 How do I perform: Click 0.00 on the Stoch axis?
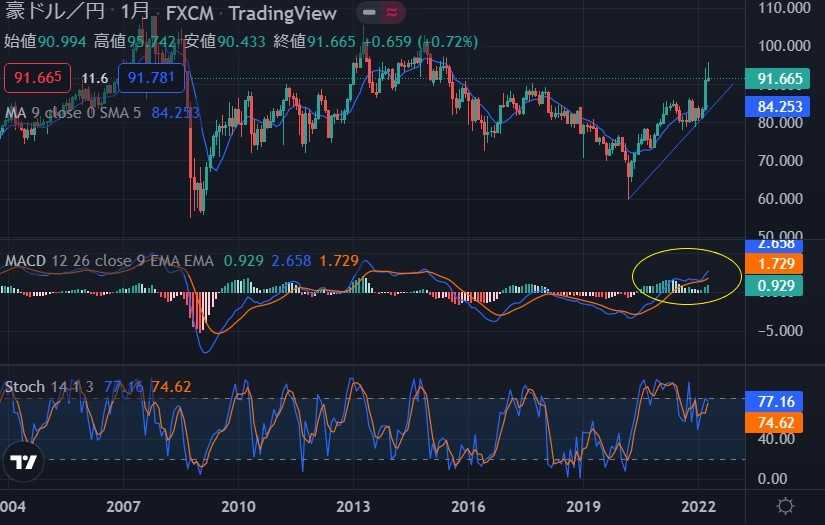(x=772, y=478)
